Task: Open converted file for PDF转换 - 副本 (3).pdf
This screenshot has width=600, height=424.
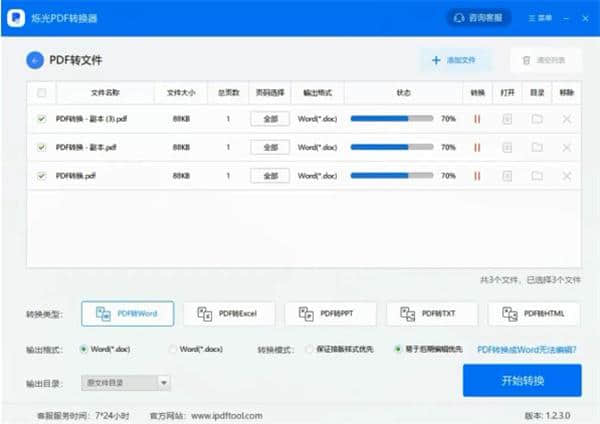Action: [x=507, y=119]
